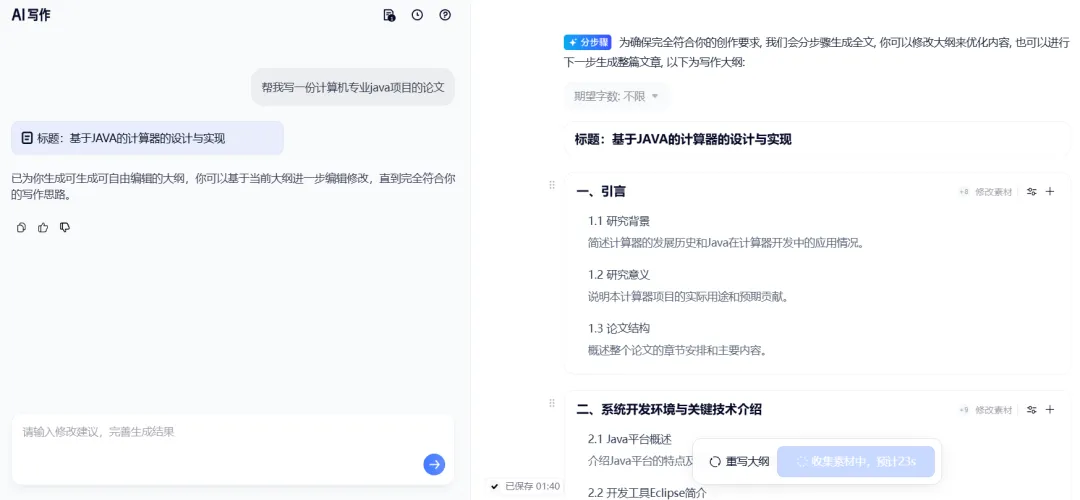Click the drag handle beside 一、引言

[x=552, y=185]
